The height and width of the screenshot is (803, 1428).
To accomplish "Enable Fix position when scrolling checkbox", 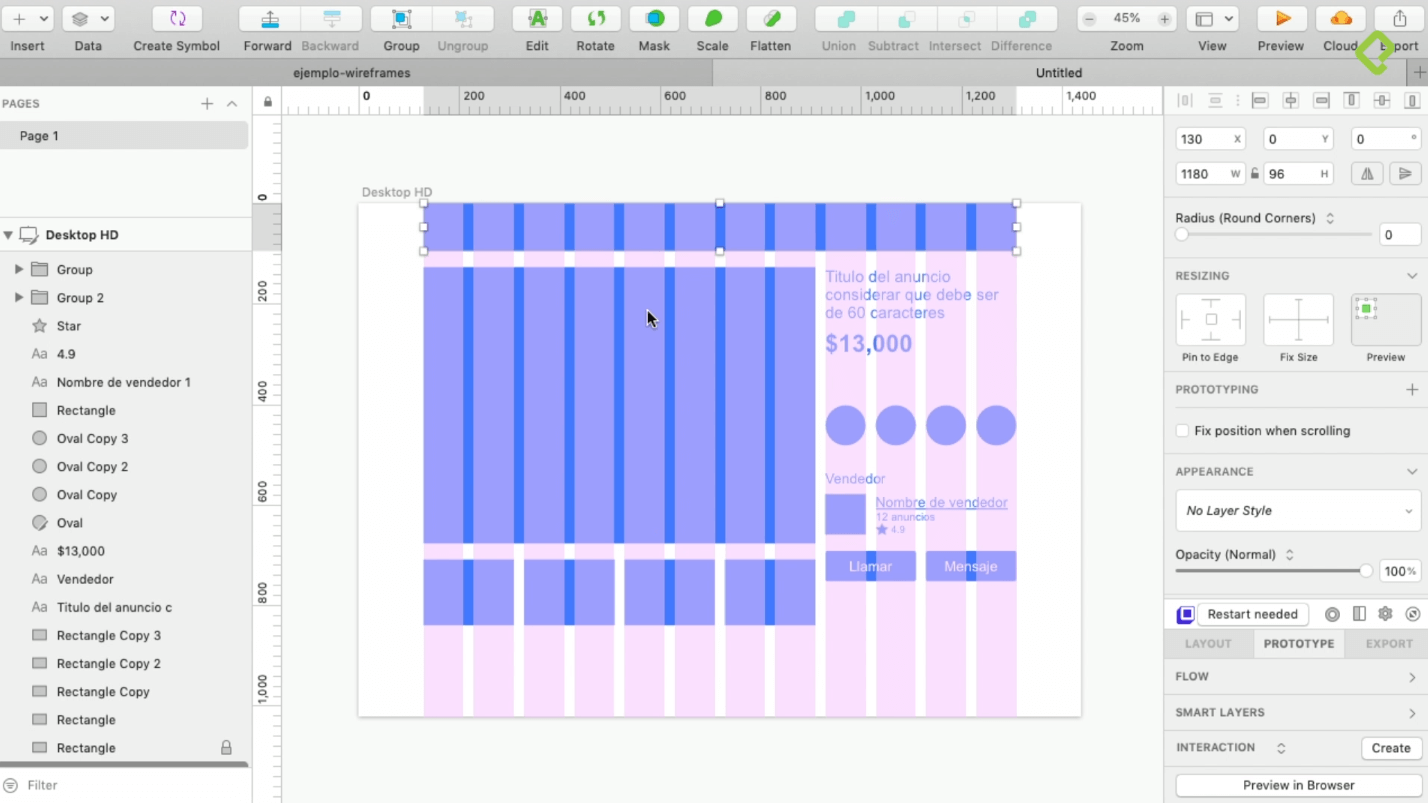I will tap(1183, 431).
